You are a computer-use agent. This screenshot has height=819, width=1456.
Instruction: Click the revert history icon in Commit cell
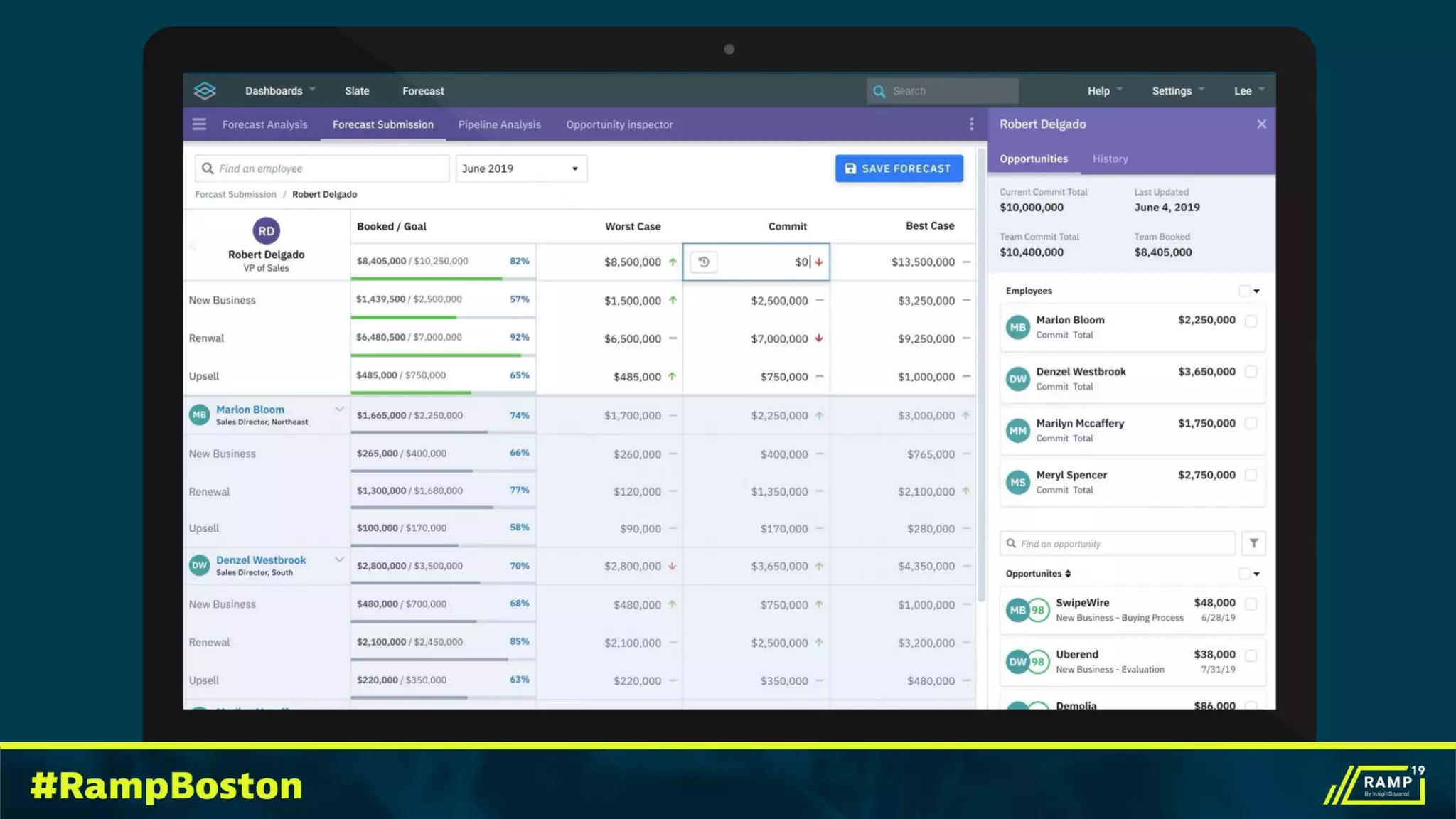[x=704, y=262]
